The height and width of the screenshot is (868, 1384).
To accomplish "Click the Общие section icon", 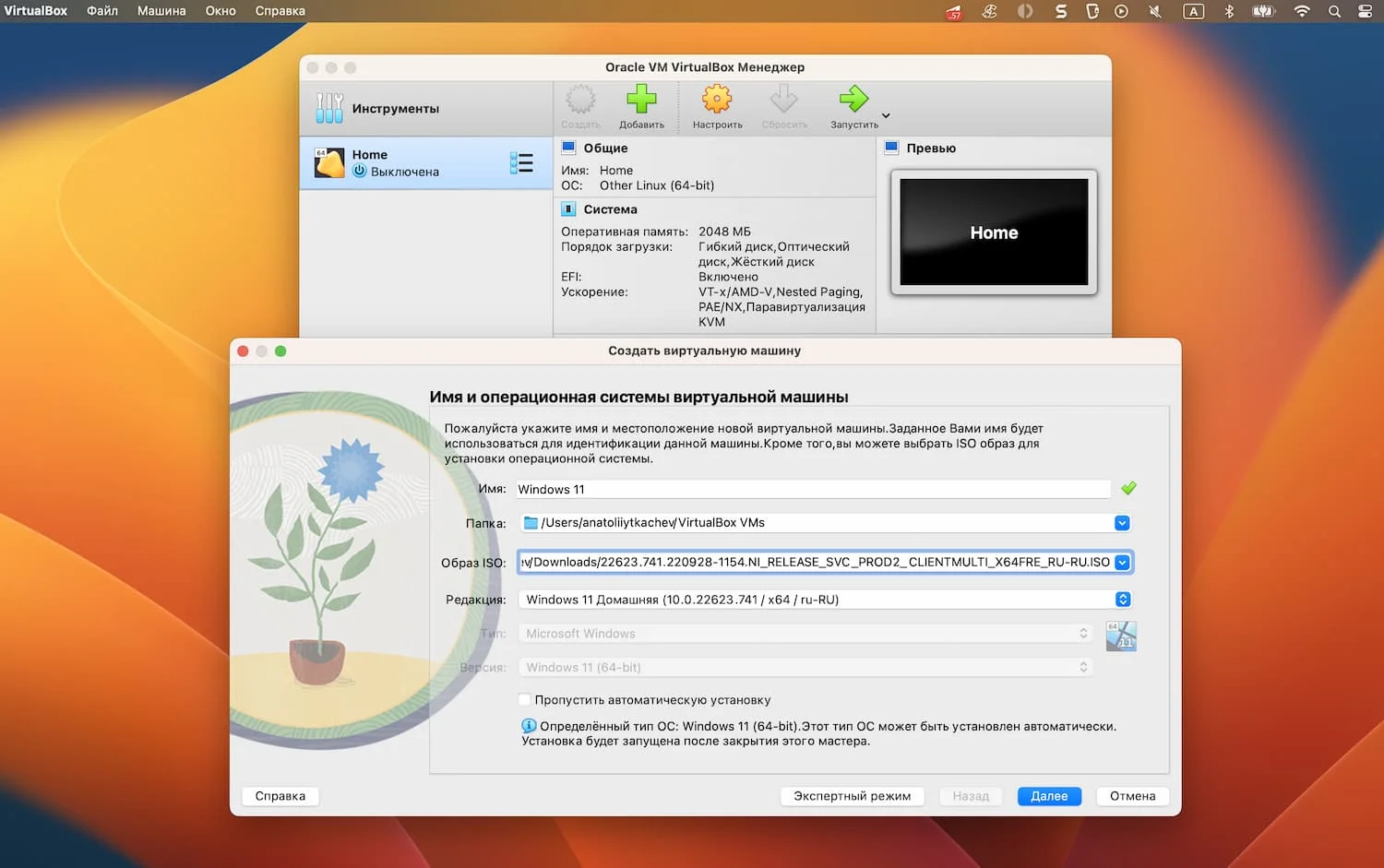I will click(569, 148).
